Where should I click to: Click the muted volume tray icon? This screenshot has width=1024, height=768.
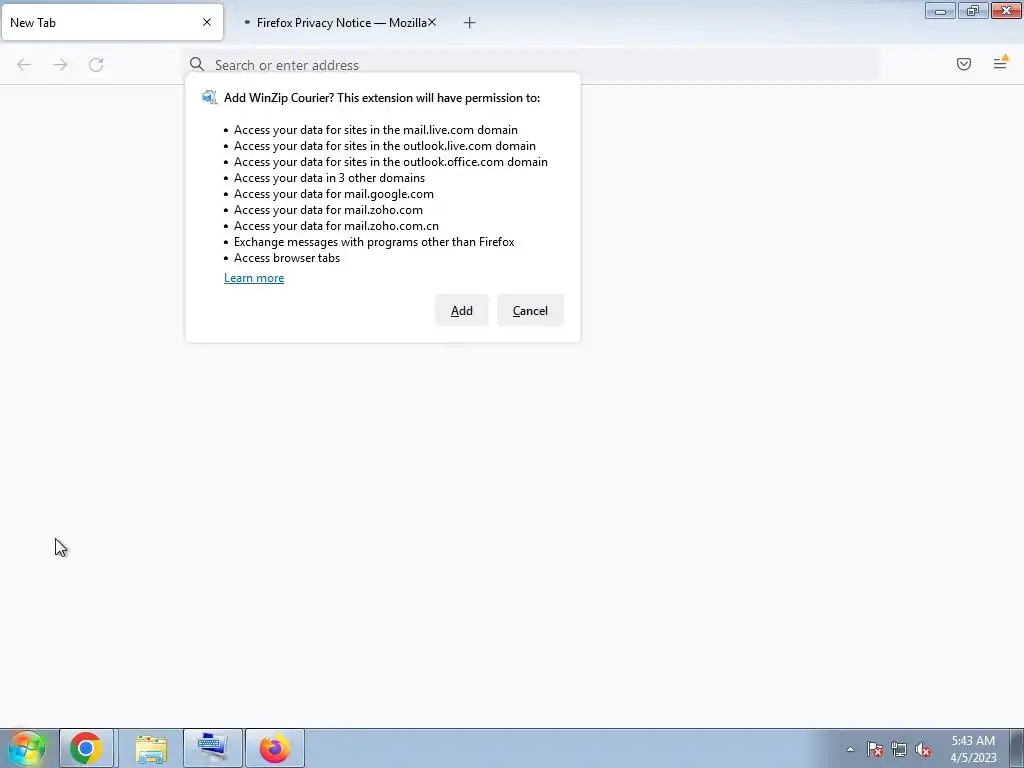pos(923,749)
